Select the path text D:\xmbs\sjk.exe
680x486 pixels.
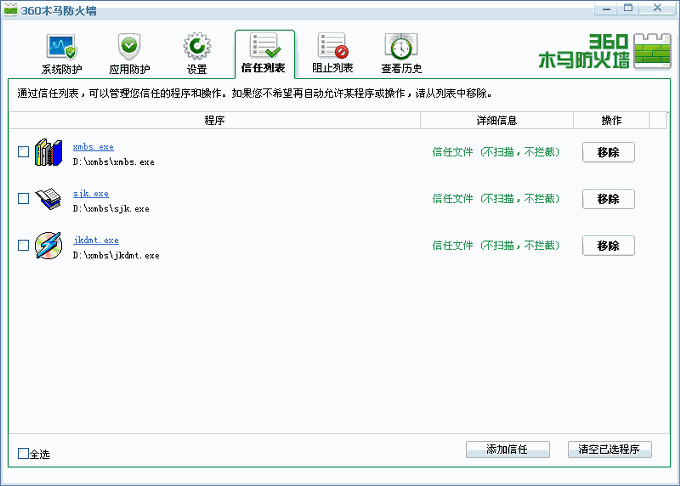[x=111, y=209]
